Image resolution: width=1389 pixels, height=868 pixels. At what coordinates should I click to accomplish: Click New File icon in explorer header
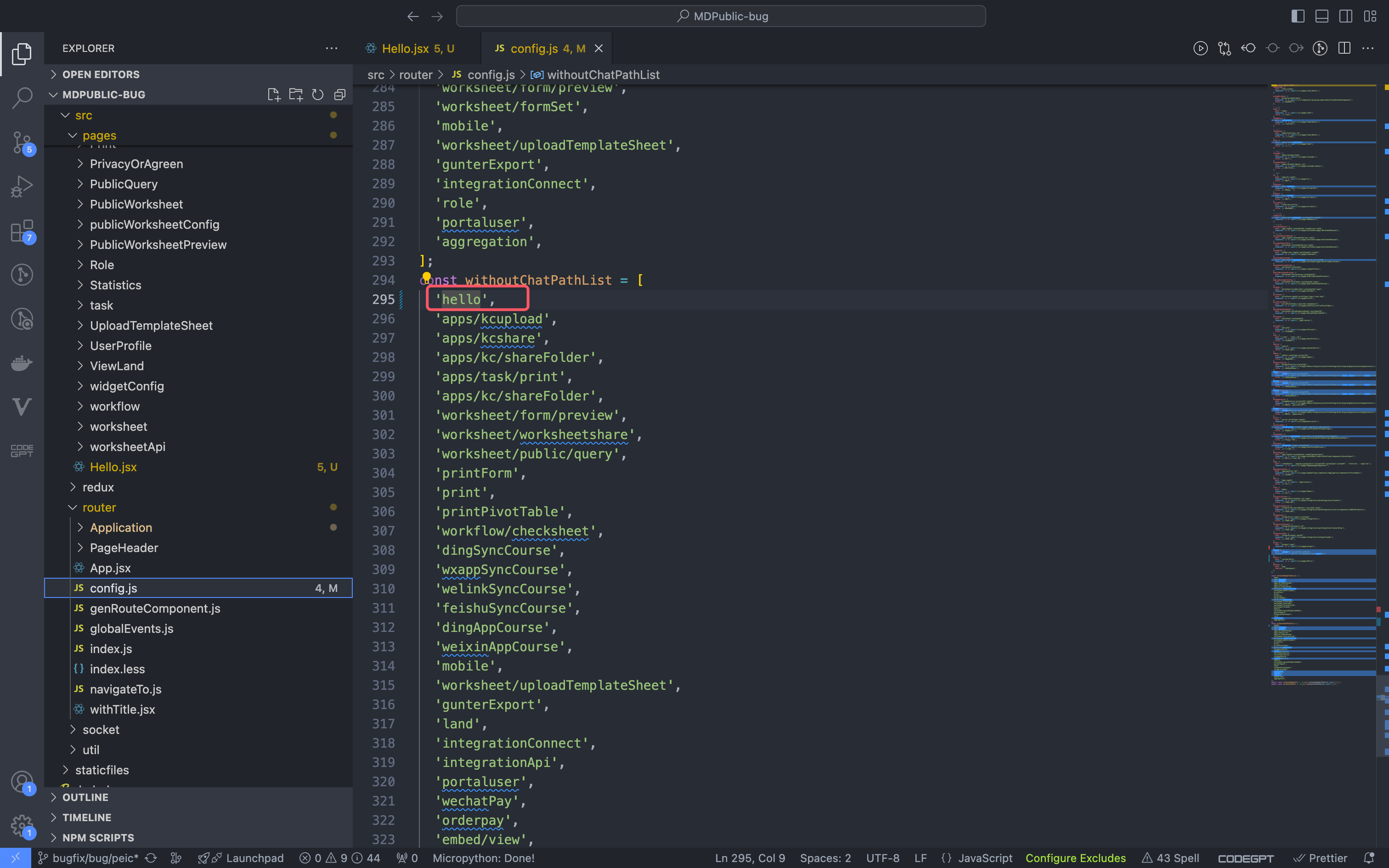pos(274,95)
